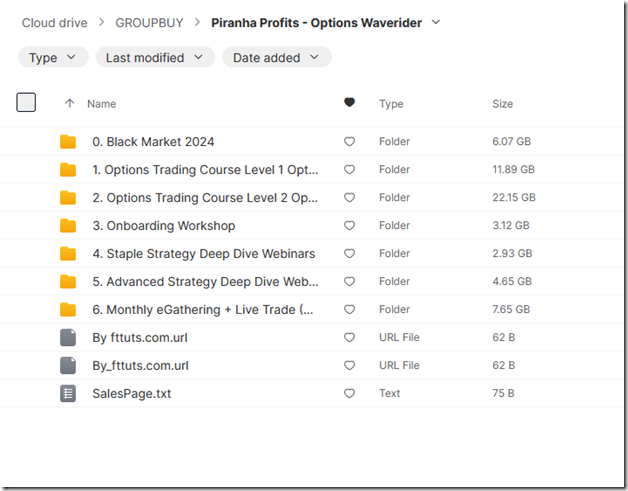Image resolution: width=628 pixels, height=491 pixels.
Task: Navigate to the GROUPBUY breadcrumb folder
Action: (149, 22)
